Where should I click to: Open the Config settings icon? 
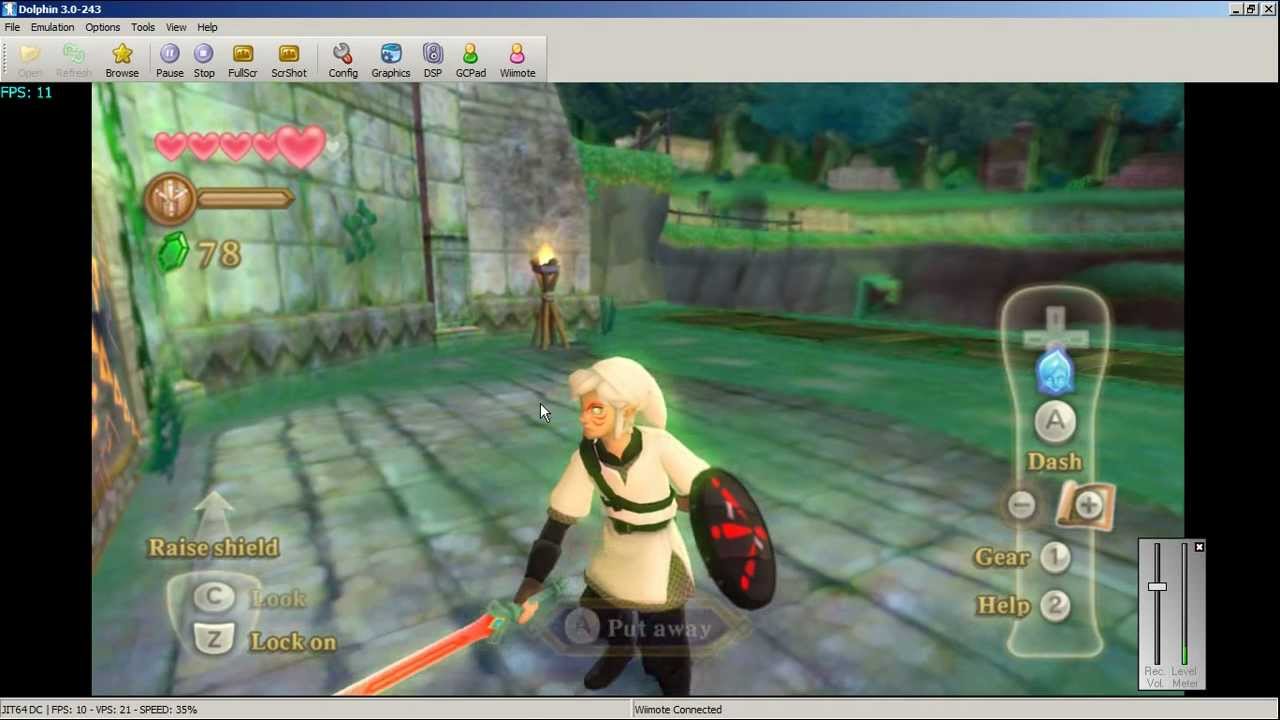coord(343,60)
